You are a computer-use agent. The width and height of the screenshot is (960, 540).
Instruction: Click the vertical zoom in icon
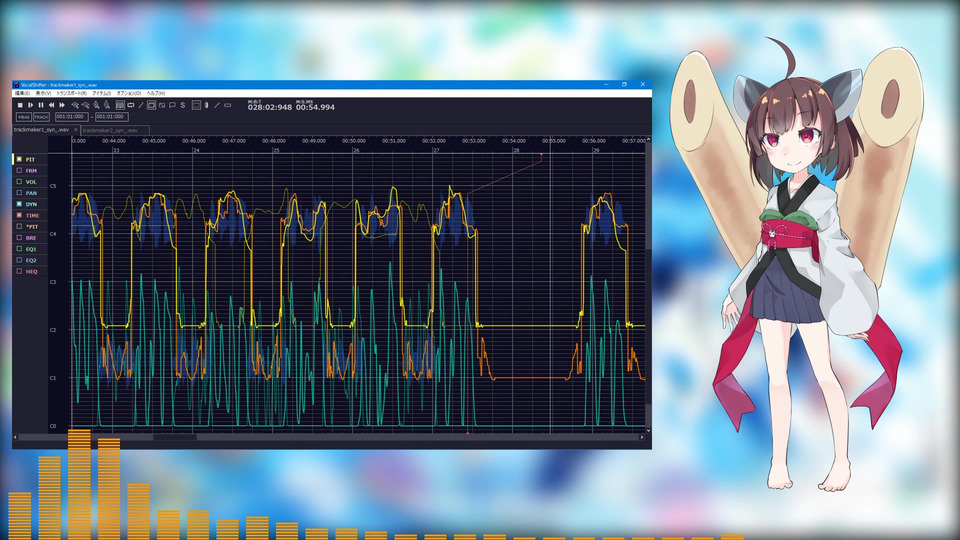(96, 105)
